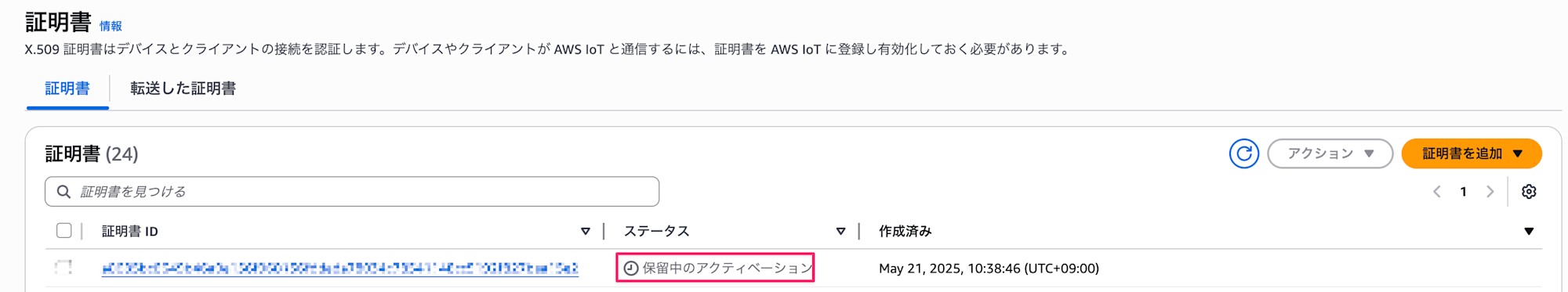Viewport: 1568px width, 292px height.
Task: Sort by ステータス column arrow
Action: pyautogui.click(x=840, y=231)
